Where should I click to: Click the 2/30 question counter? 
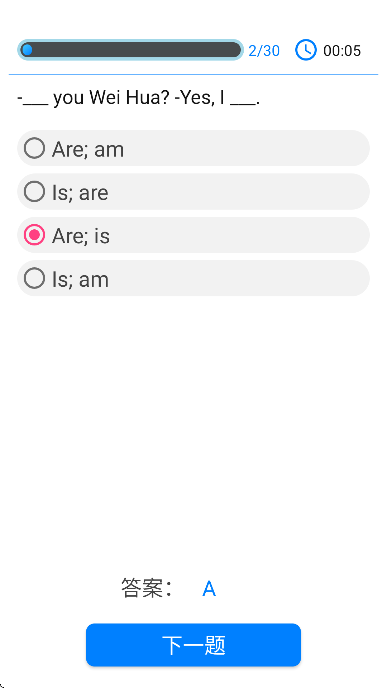264,51
